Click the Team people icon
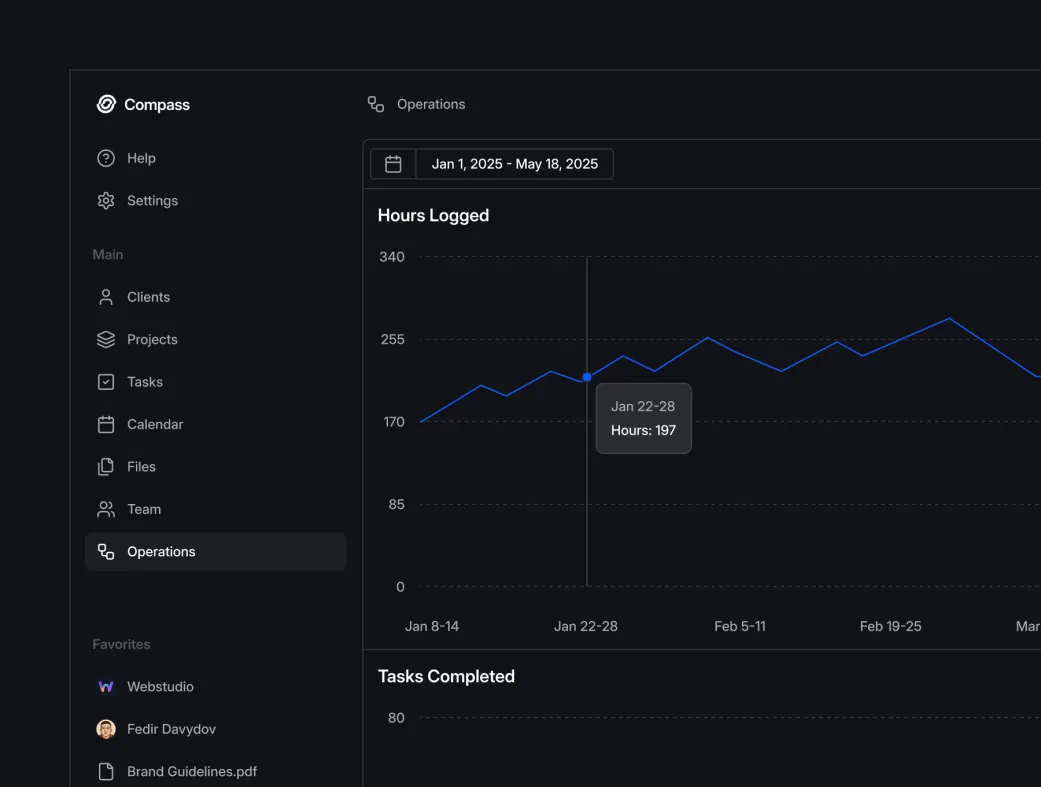 pos(106,509)
